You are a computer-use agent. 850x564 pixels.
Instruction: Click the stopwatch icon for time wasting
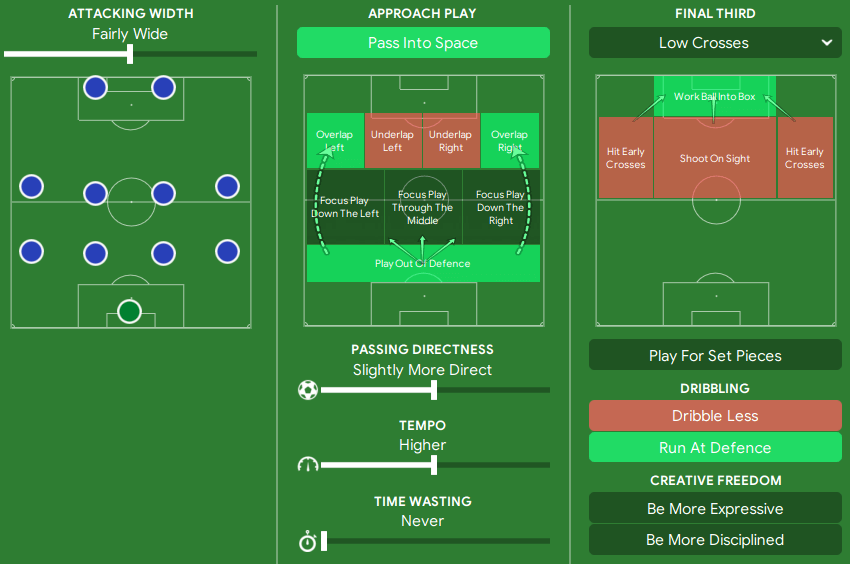coord(308,541)
